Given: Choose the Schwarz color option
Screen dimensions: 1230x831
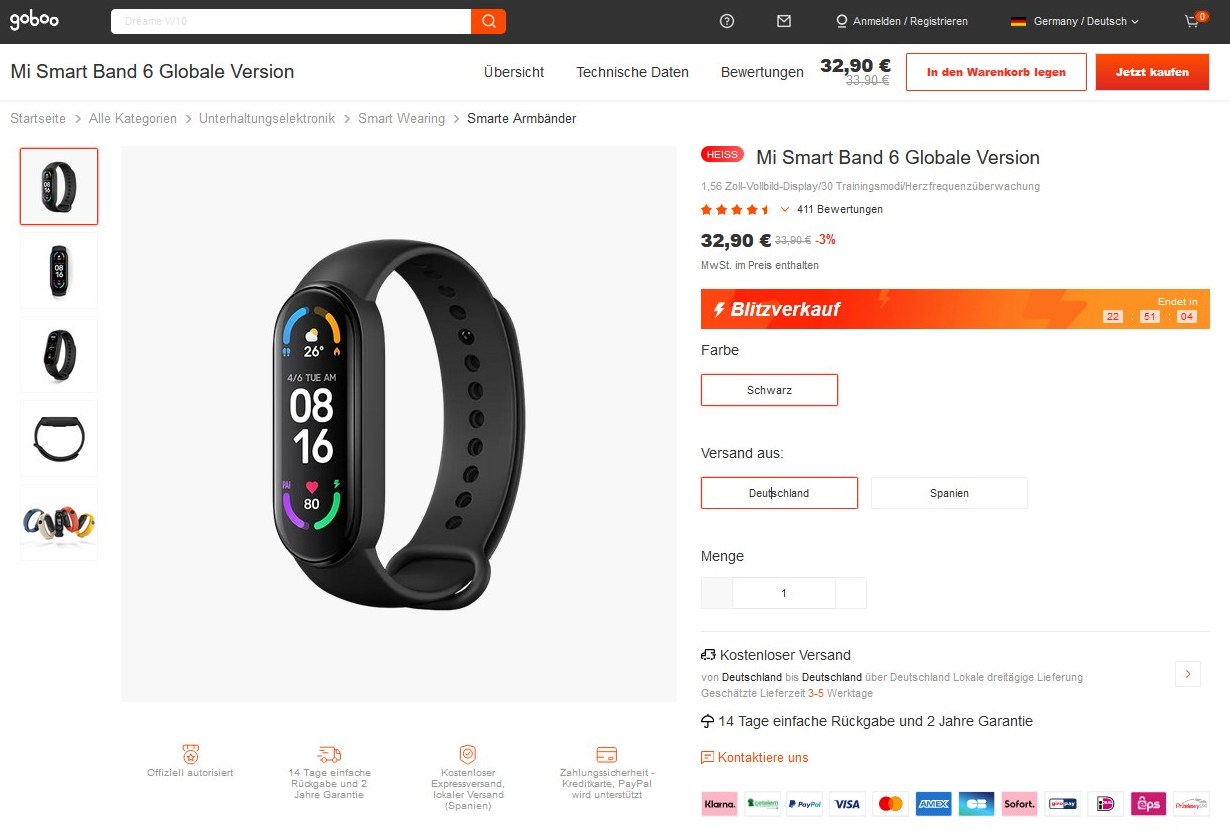Looking at the screenshot, I should 769,390.
